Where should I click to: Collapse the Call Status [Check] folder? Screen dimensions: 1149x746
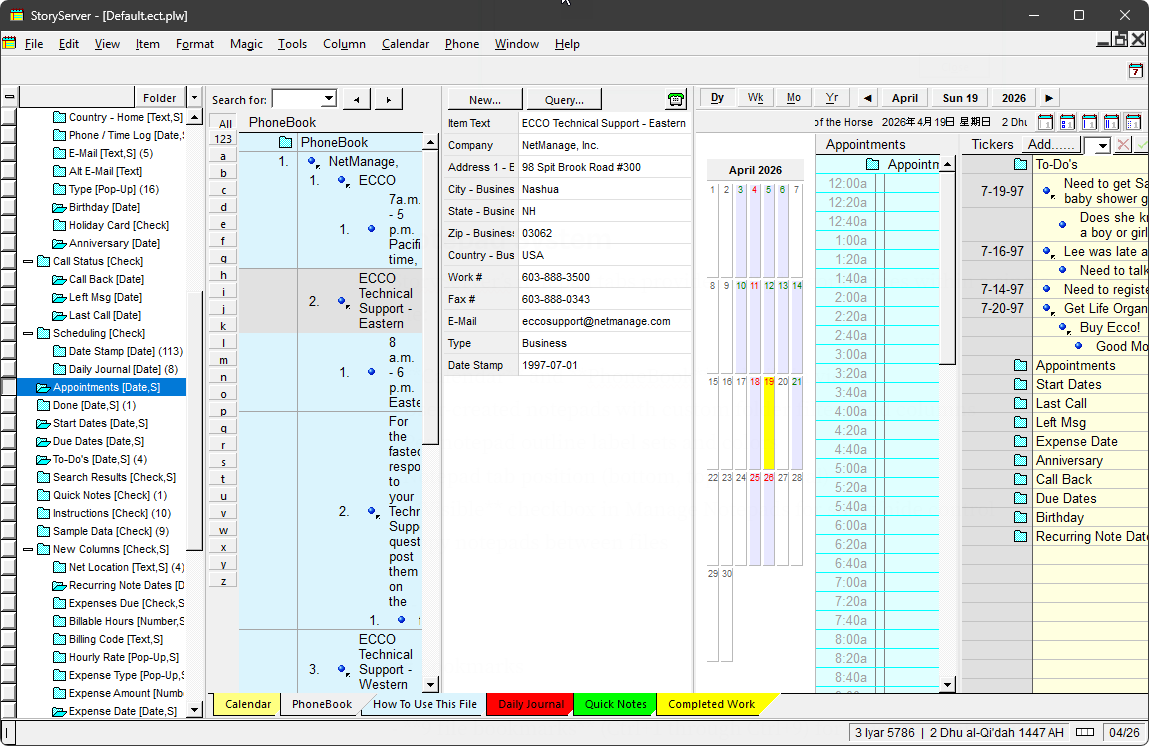28,262
